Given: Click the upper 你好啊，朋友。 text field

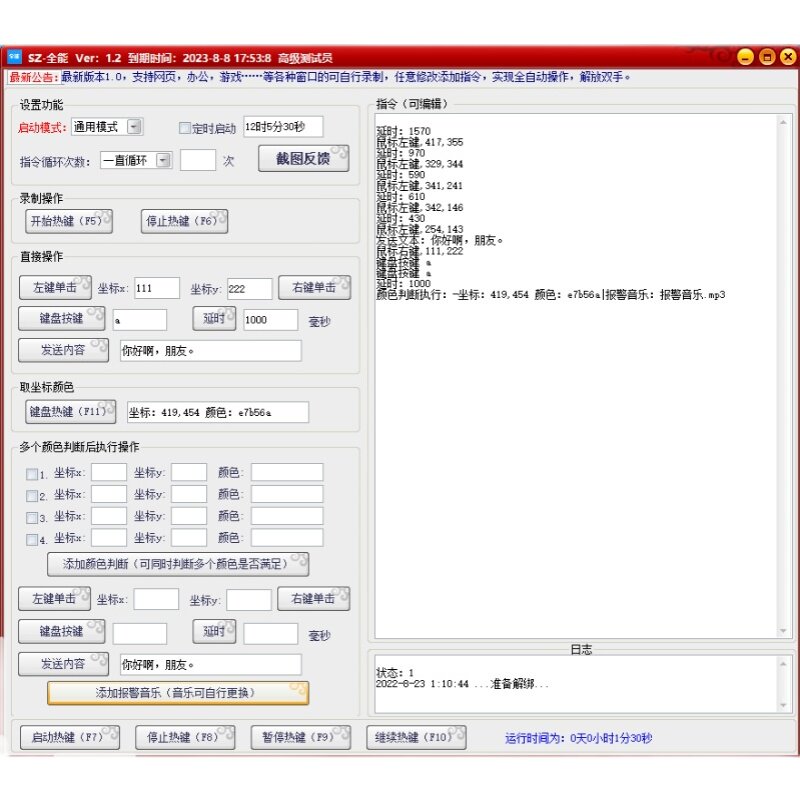Looking at the screenshot, I should pos(211,351).
